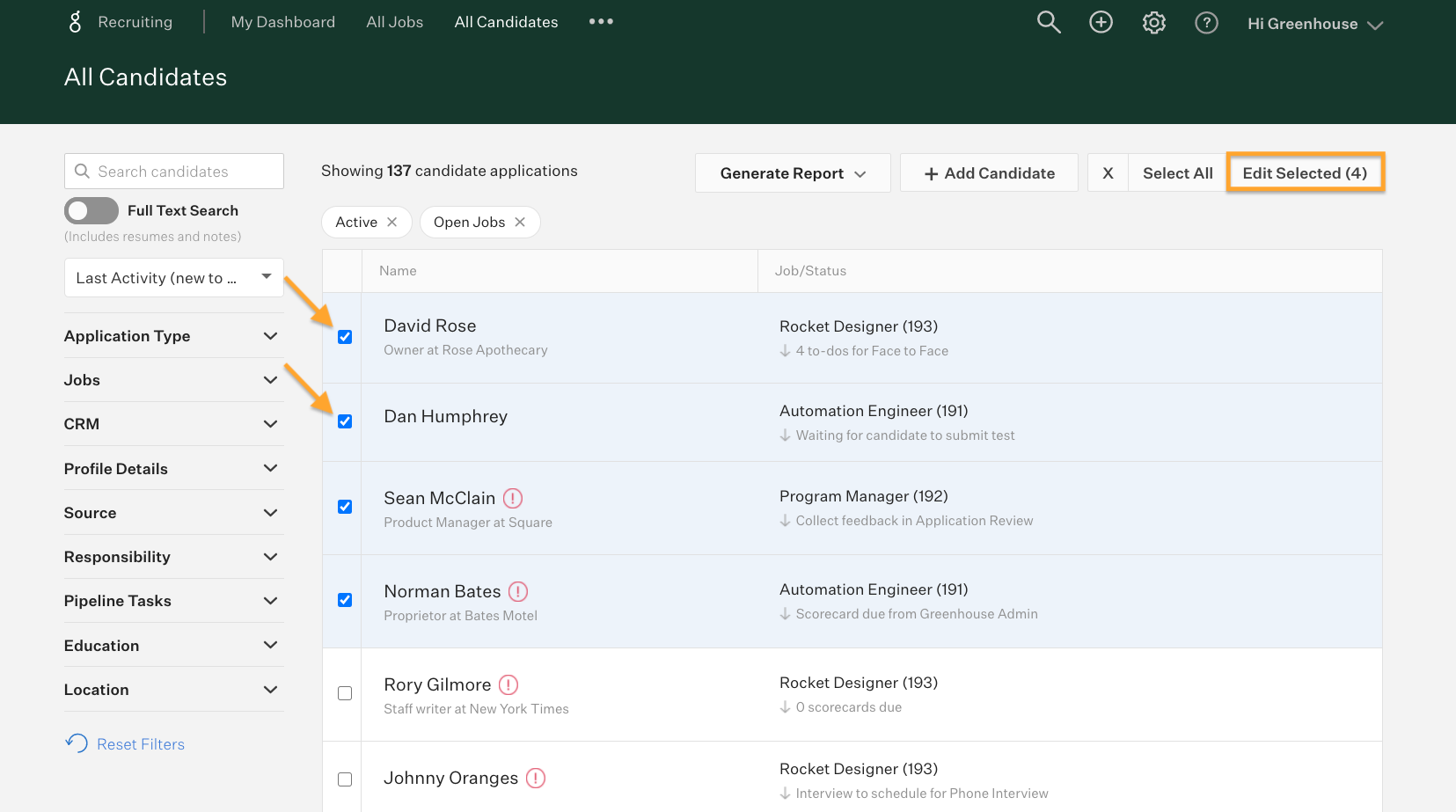Open the All Jobs tab
Viewport: 1456px width, 812px height.
(x=395, y=22)
